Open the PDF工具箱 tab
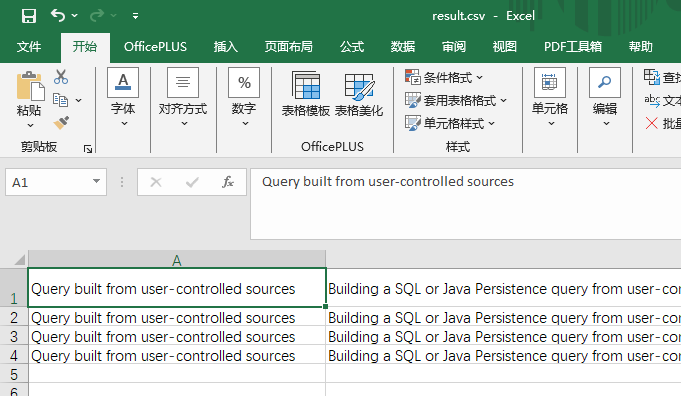 click(x=573, y=46)
